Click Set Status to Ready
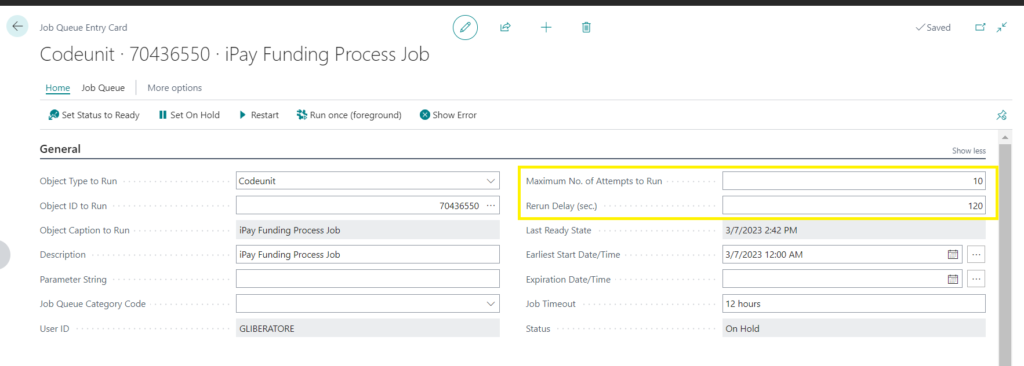Viewport: 1024px width, 366px height. [94, 115]
